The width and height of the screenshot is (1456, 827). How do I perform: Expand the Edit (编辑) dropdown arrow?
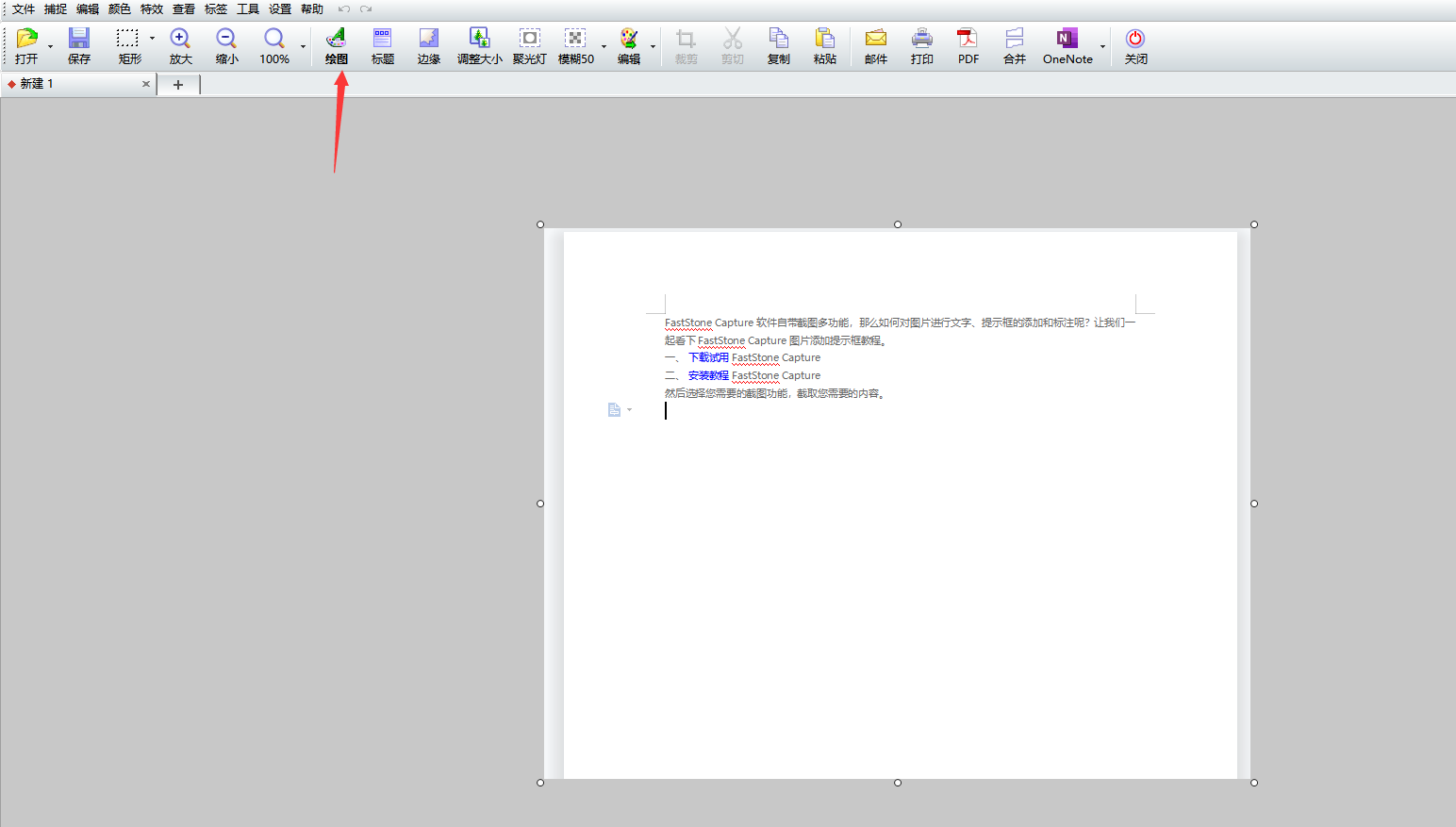click(653, 46)
